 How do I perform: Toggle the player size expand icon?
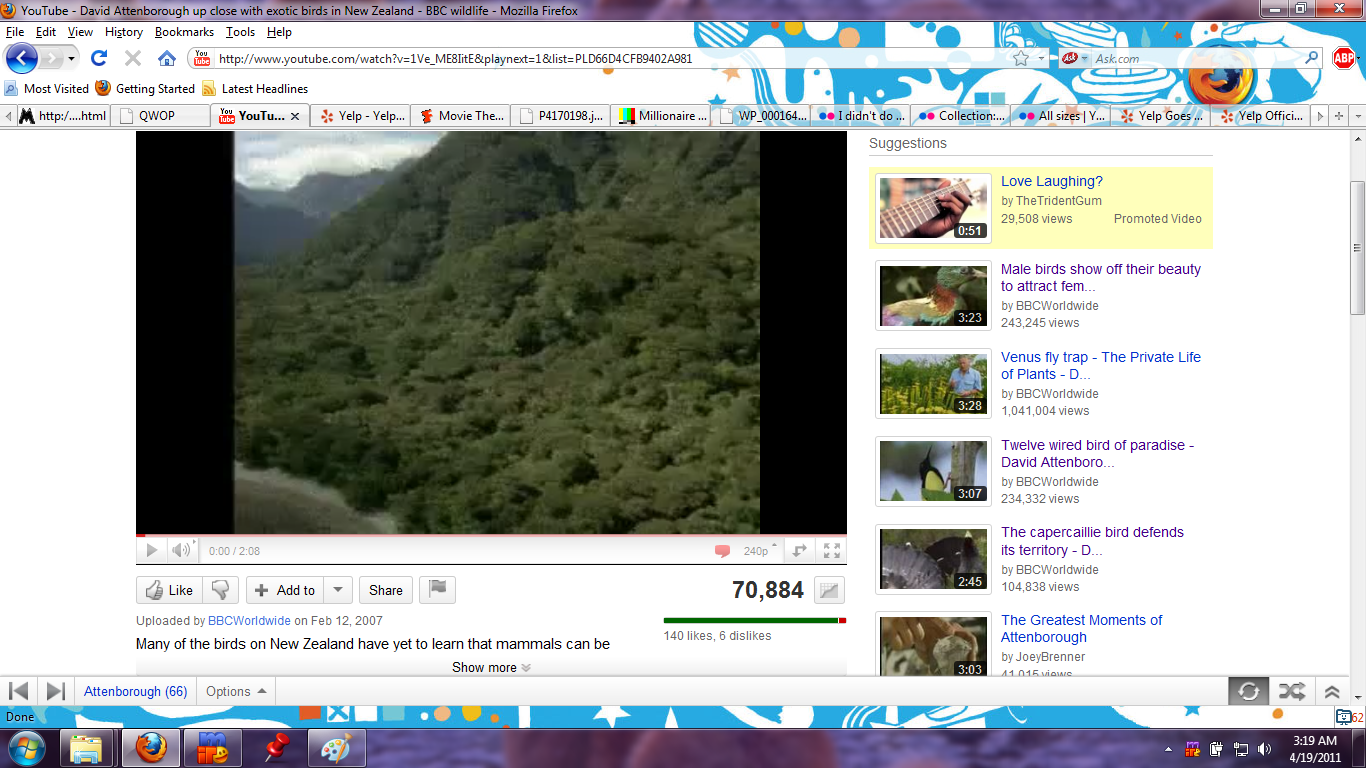(x=800, y=550)
